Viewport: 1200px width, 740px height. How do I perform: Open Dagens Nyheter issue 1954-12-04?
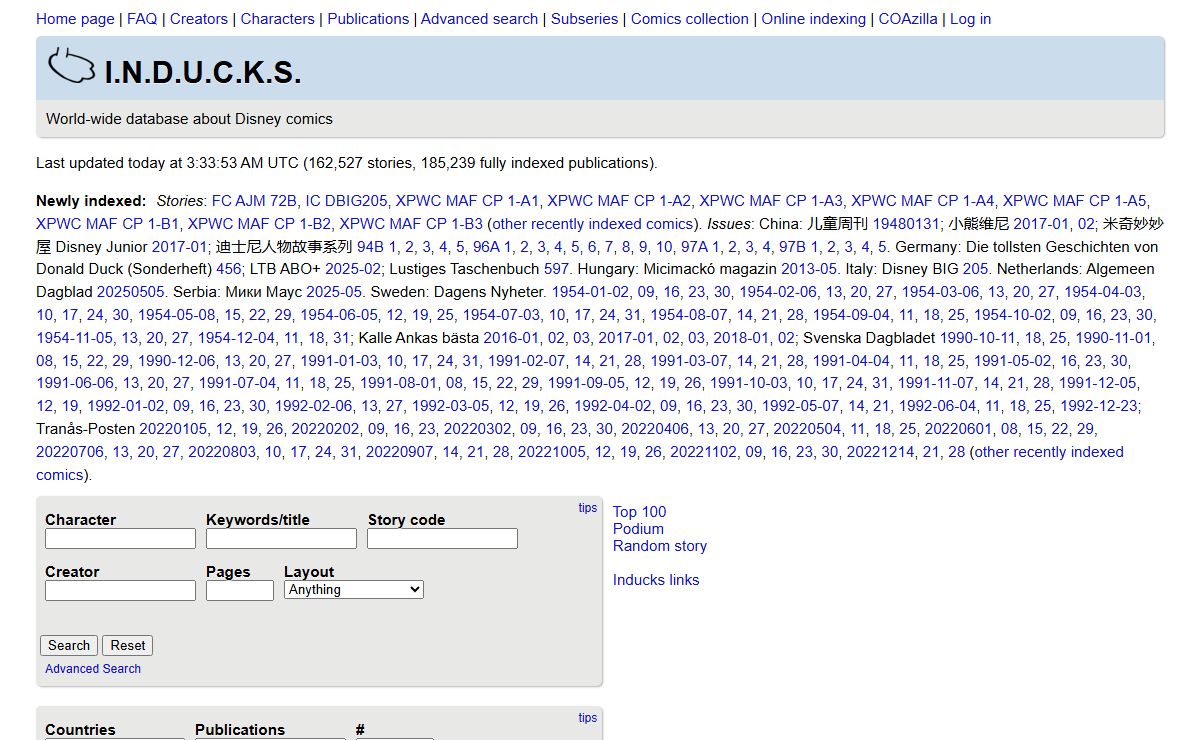(234, 338)
